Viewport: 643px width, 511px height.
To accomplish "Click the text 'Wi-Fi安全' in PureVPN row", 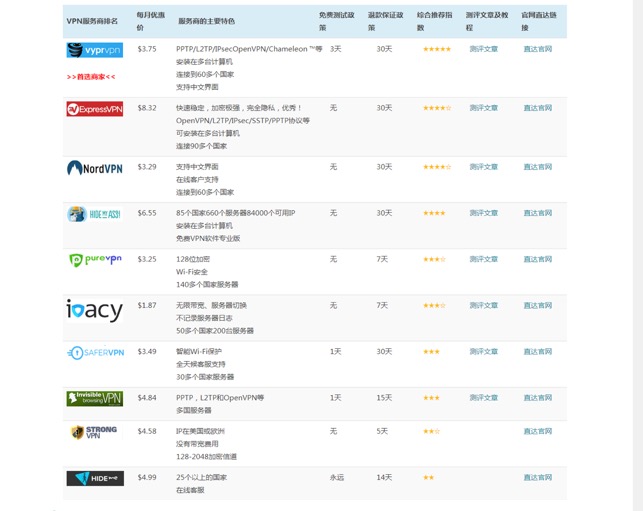I will [x=192, y=272].
